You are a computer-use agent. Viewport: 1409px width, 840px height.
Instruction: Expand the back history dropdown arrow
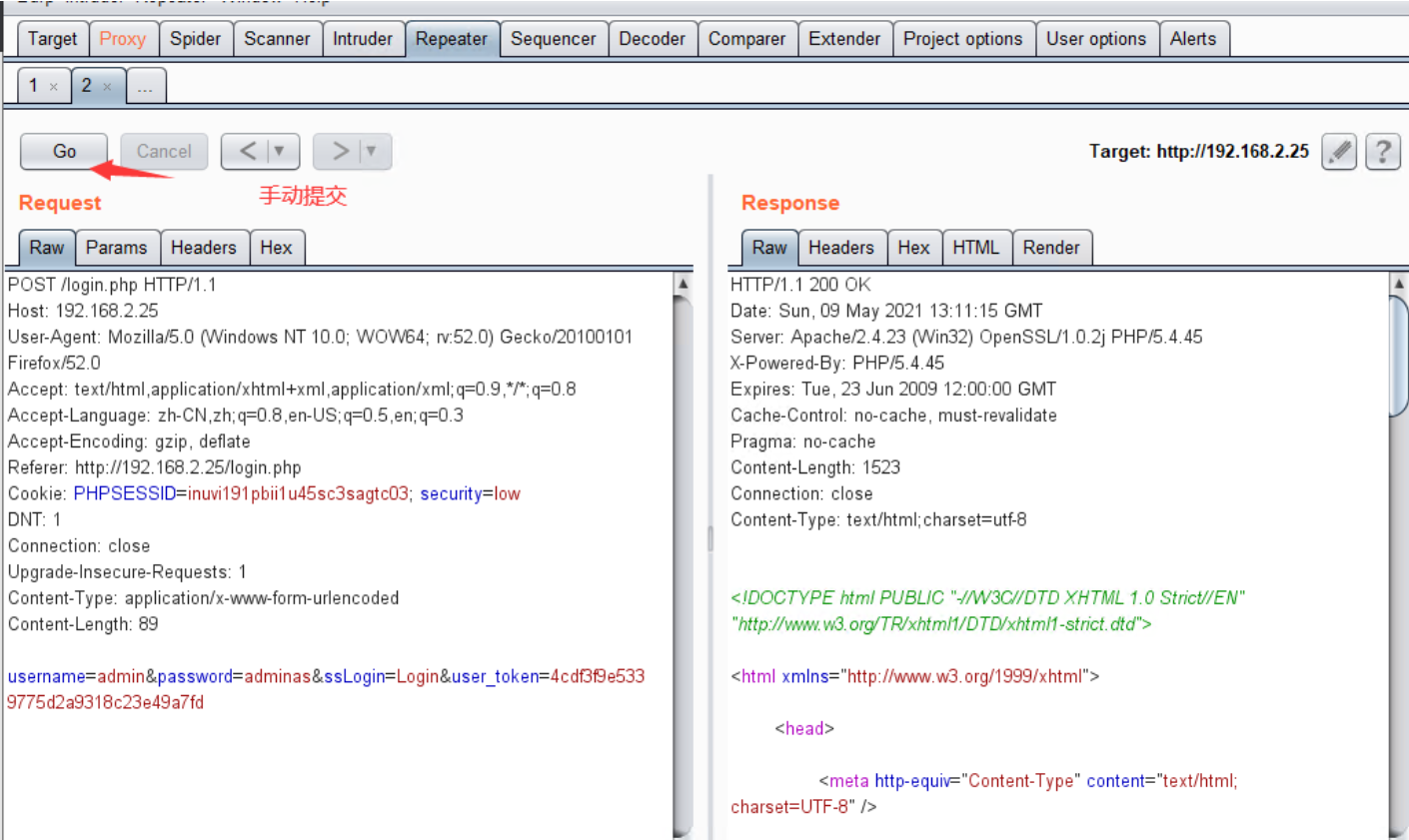tap(280, 151)
